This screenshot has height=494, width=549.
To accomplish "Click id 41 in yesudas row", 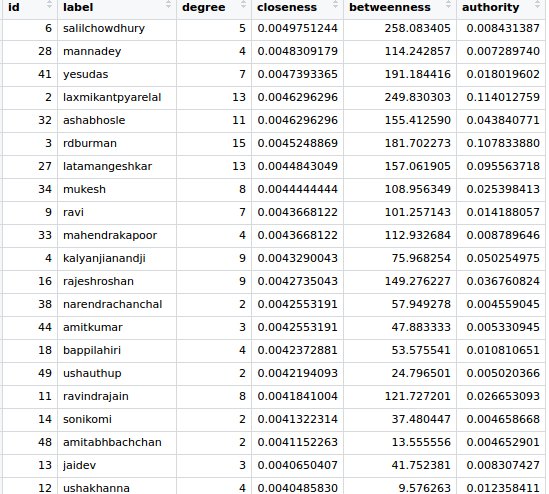I will (x=45, y=75).
